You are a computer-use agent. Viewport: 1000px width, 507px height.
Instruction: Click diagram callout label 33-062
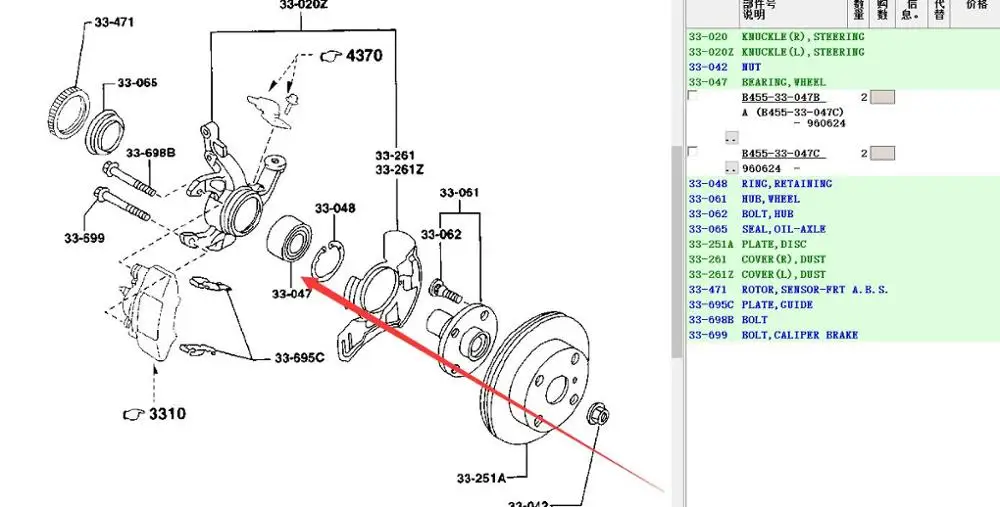[x=441, y=235]
